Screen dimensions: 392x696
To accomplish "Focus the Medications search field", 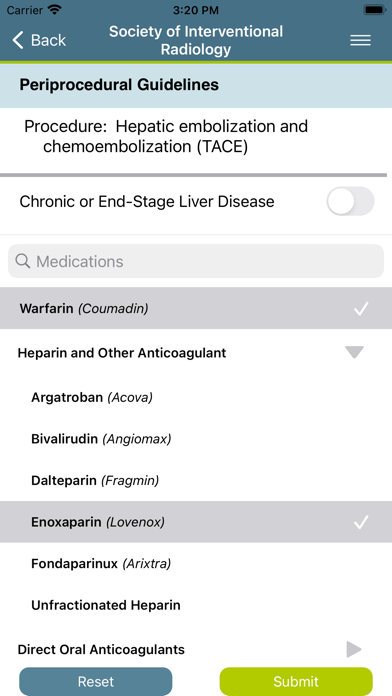I will (x=196, y=261).
